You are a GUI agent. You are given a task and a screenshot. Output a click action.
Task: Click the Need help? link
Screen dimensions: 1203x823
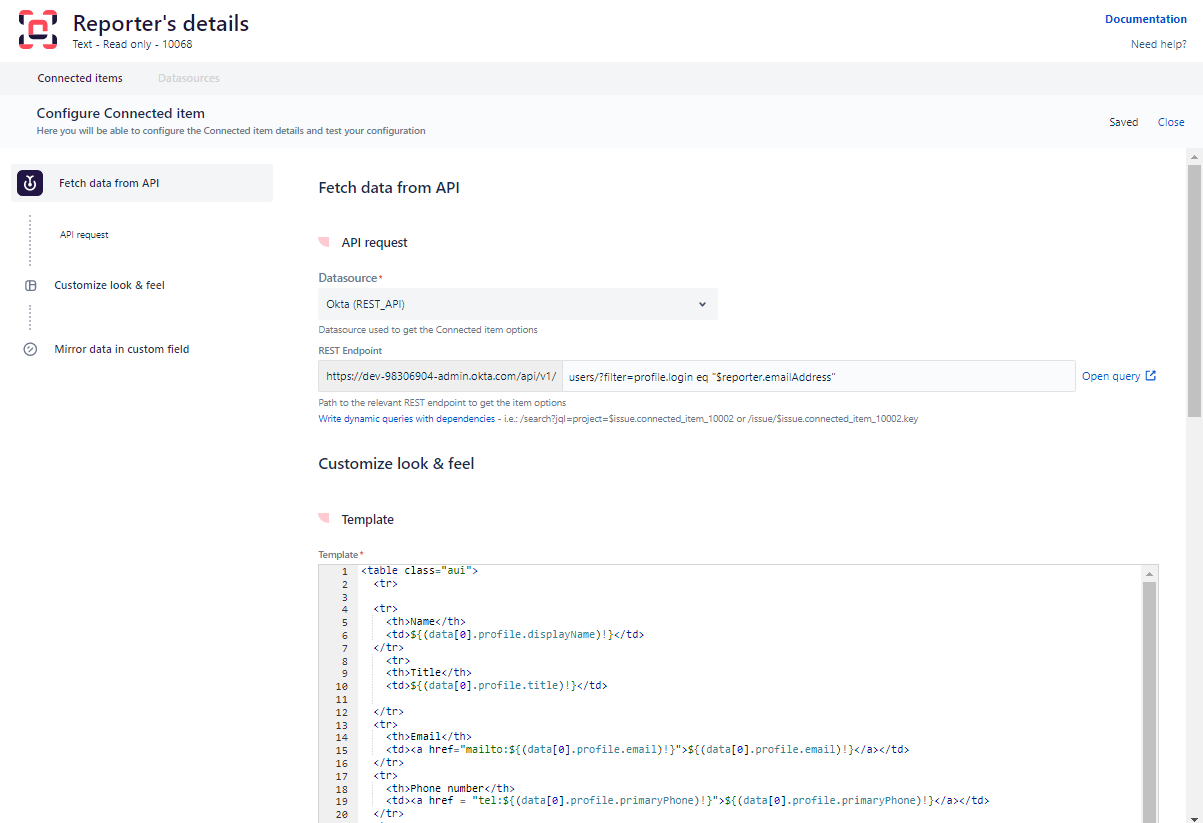tap(1158, 44)
